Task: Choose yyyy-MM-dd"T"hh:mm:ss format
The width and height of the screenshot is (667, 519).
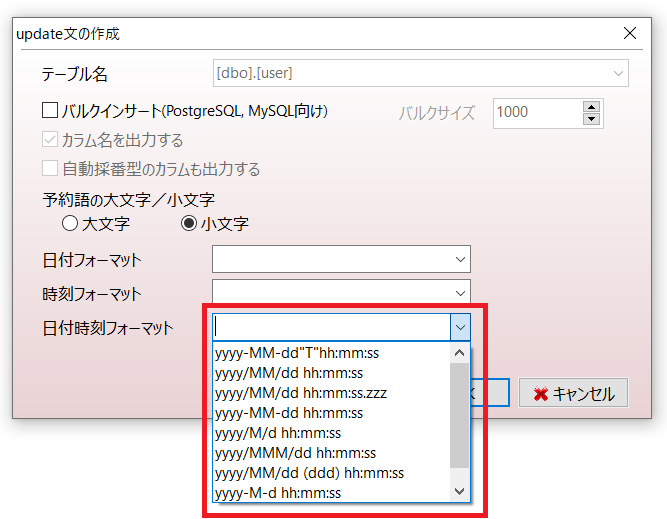Action: [x=331, y=353]
